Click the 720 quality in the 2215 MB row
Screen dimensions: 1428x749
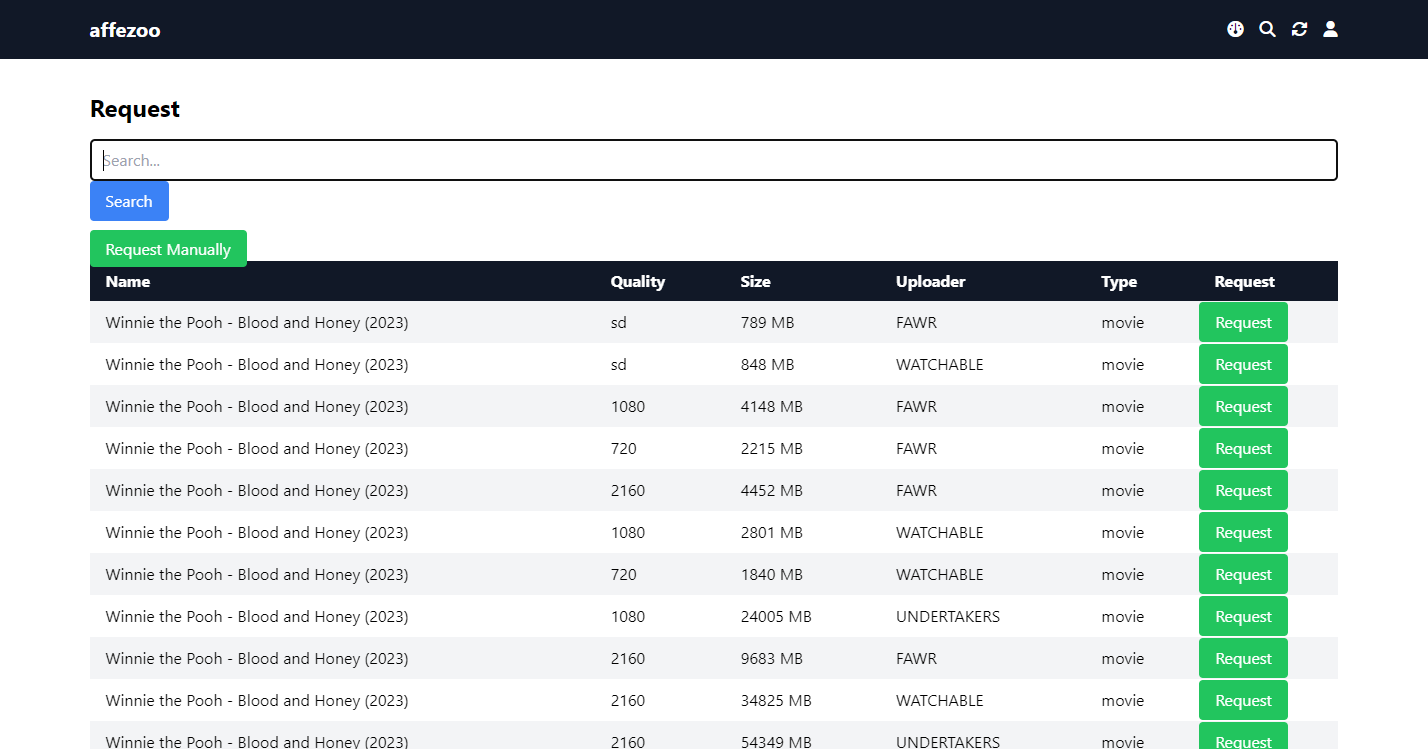coord(624,448)
